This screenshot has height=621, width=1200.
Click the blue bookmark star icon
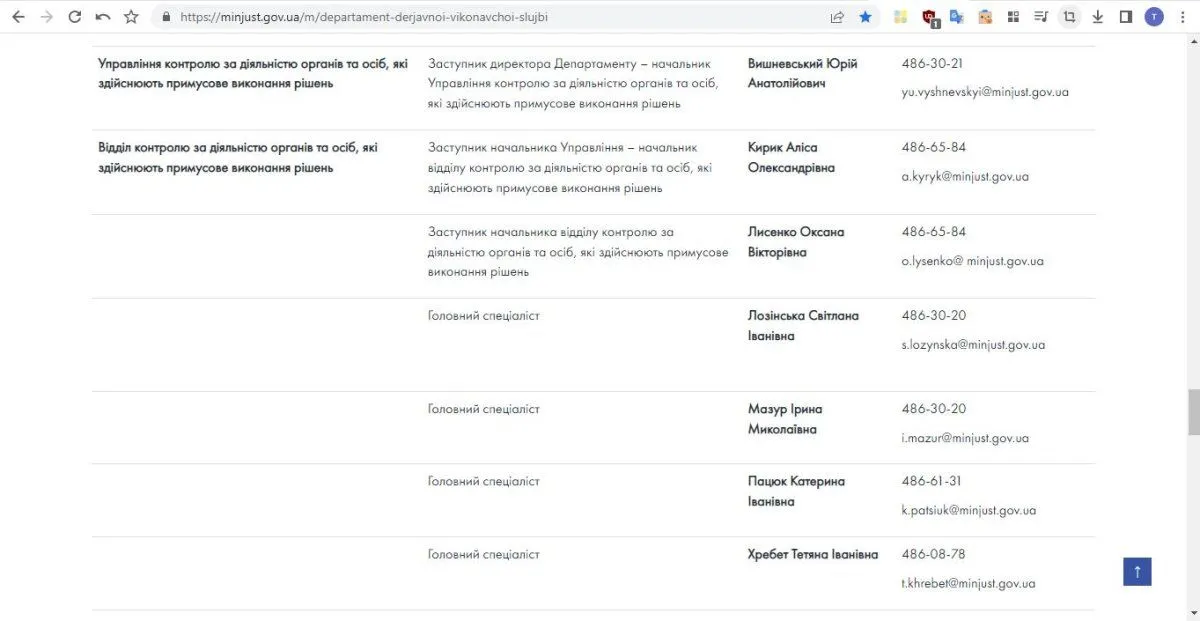coord(865,17)
